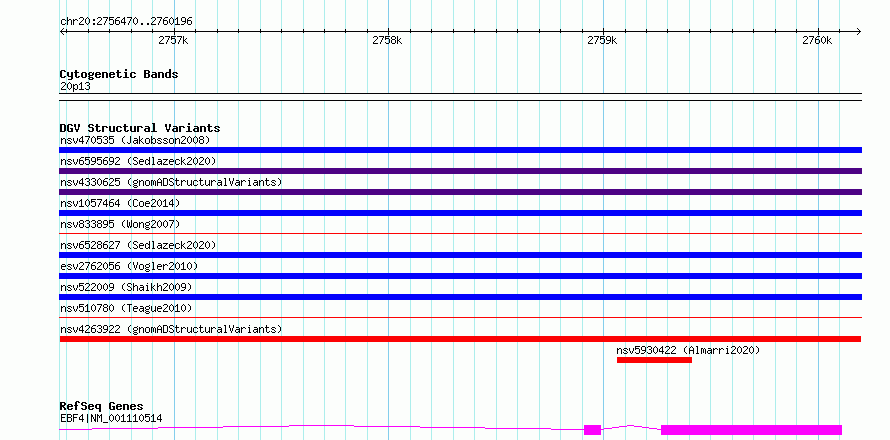Select the thick red bar under nsv4263922
The image size is (890, 440).
[x=460, y=339]
